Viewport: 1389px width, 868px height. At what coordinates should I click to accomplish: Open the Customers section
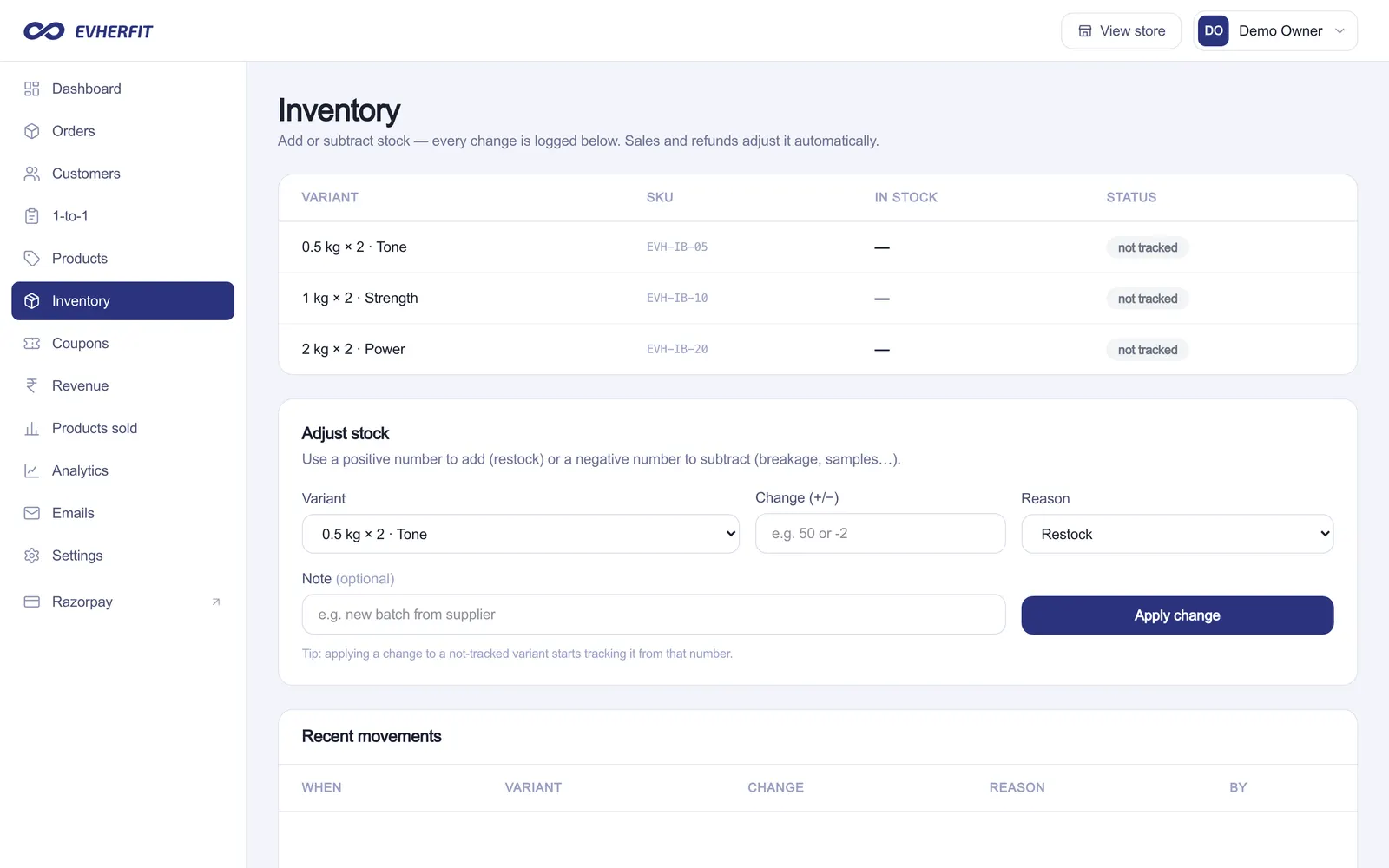(122, 174)
